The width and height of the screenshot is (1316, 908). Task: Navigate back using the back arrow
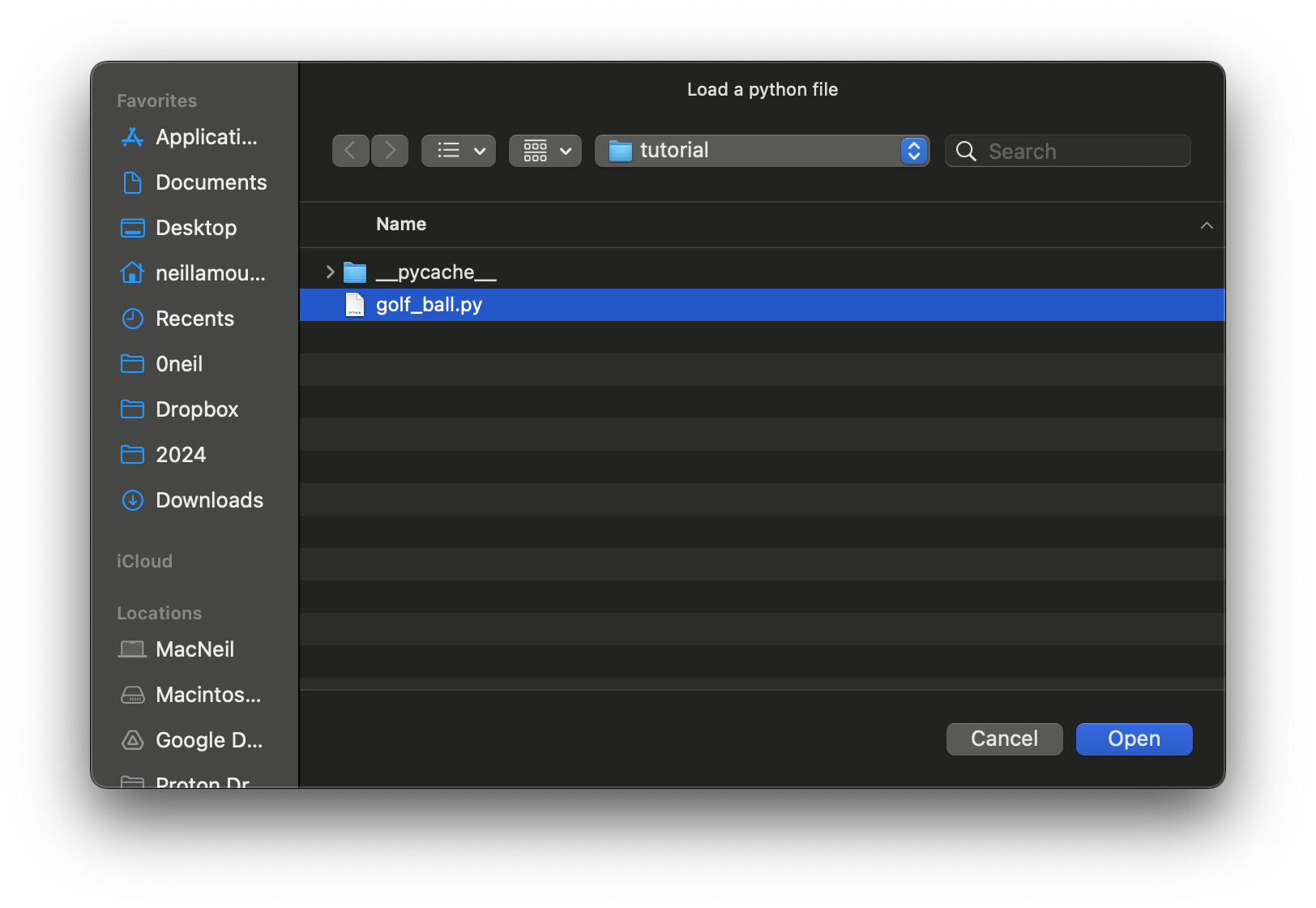coord(350,150)
